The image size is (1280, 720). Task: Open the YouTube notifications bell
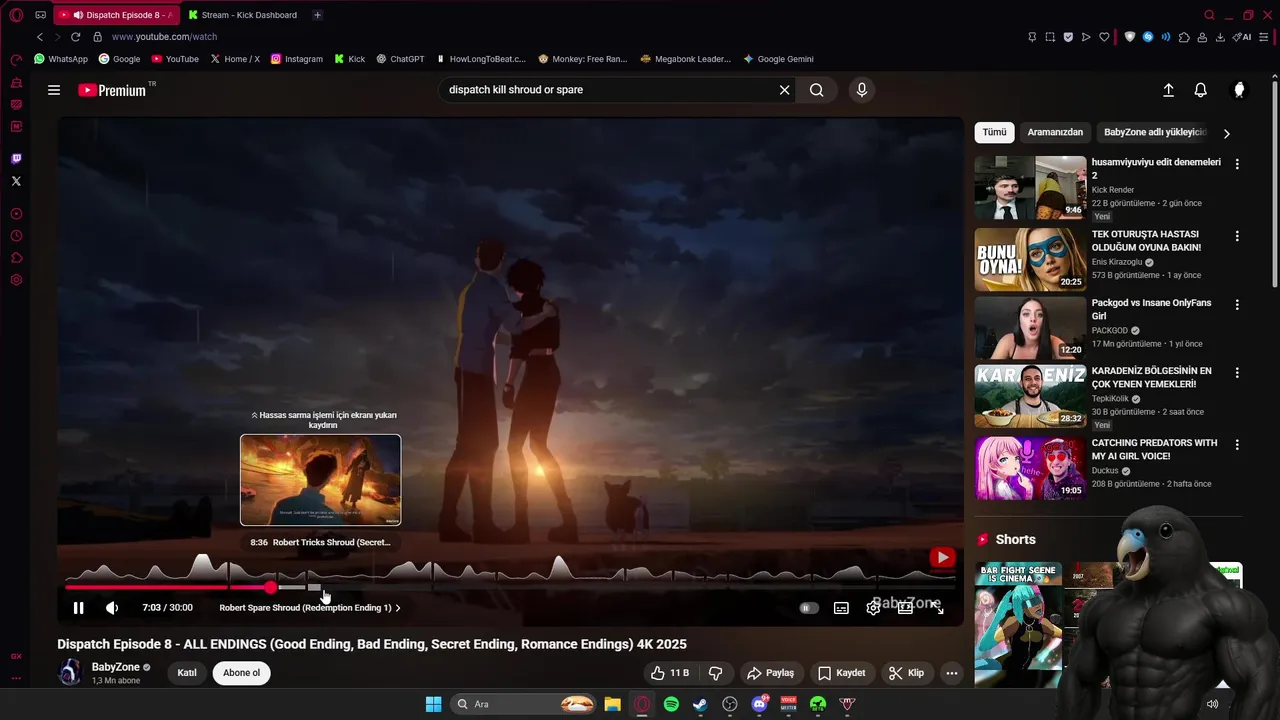pyautogui.click(x=1201, y=90)
